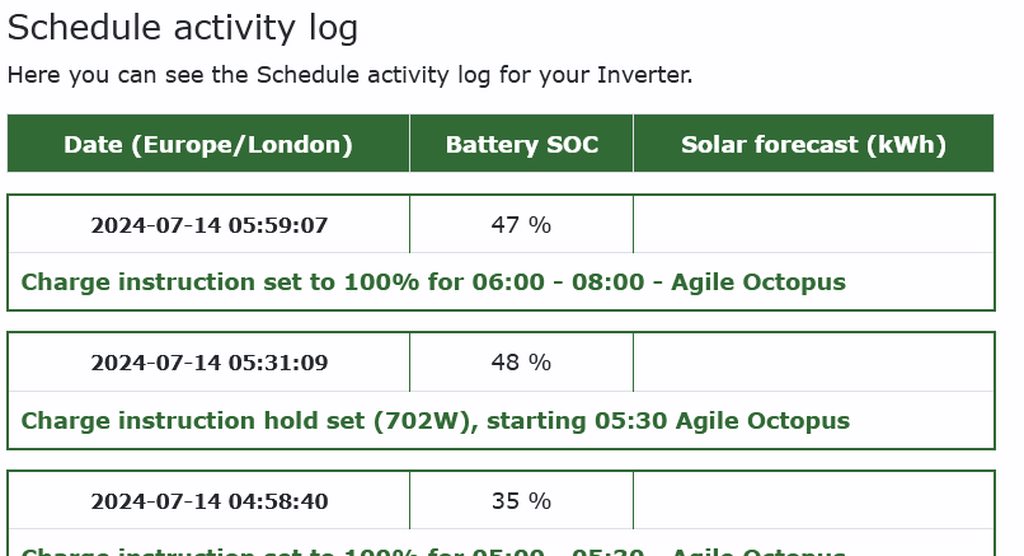Click the Date (Europe/London) column header
1024x556 pixels.
(208, 144)
